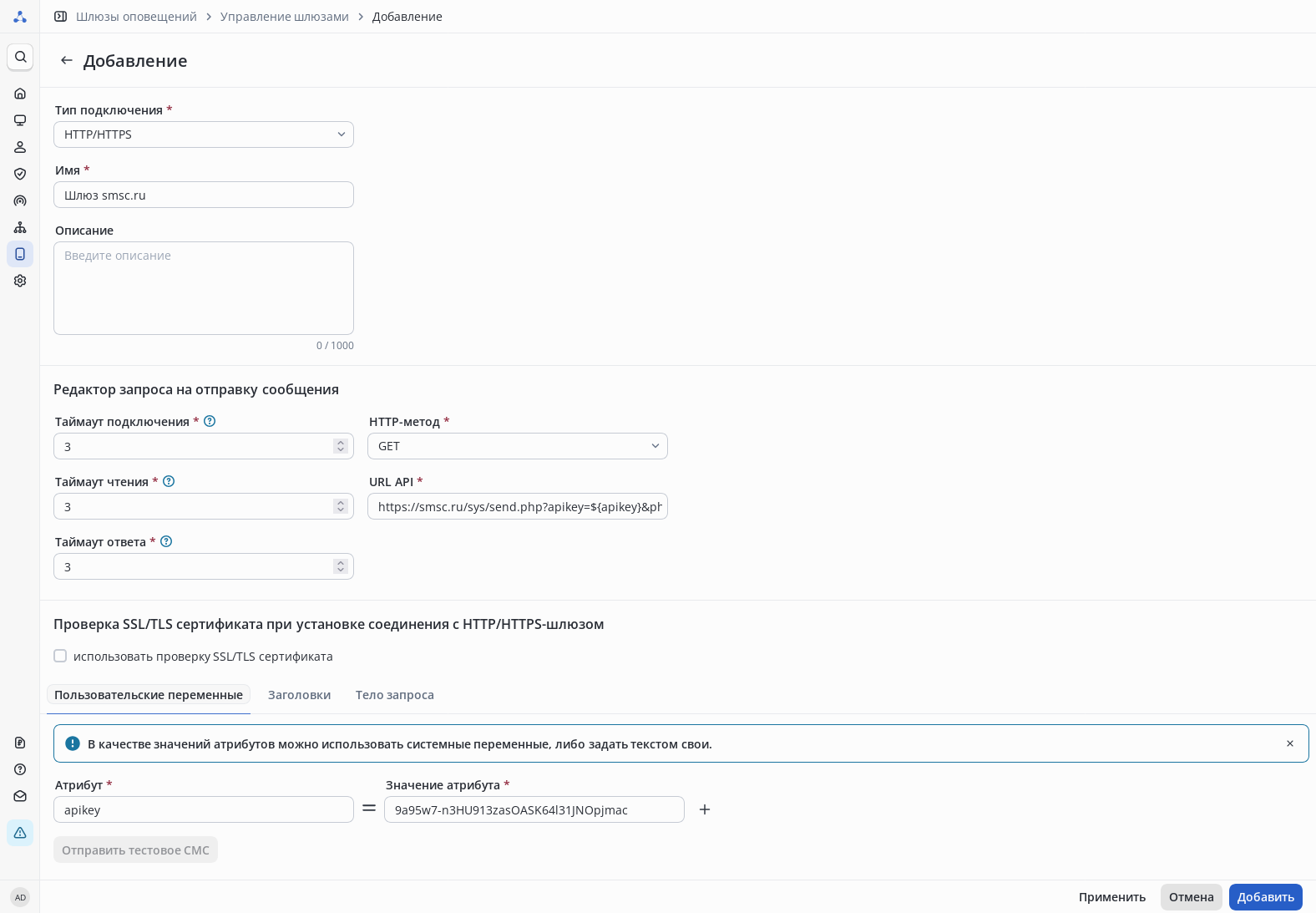Open the hierarchy tree icon in sidebar
Viewport: 1316px width, 913px height.
point(20,227)
